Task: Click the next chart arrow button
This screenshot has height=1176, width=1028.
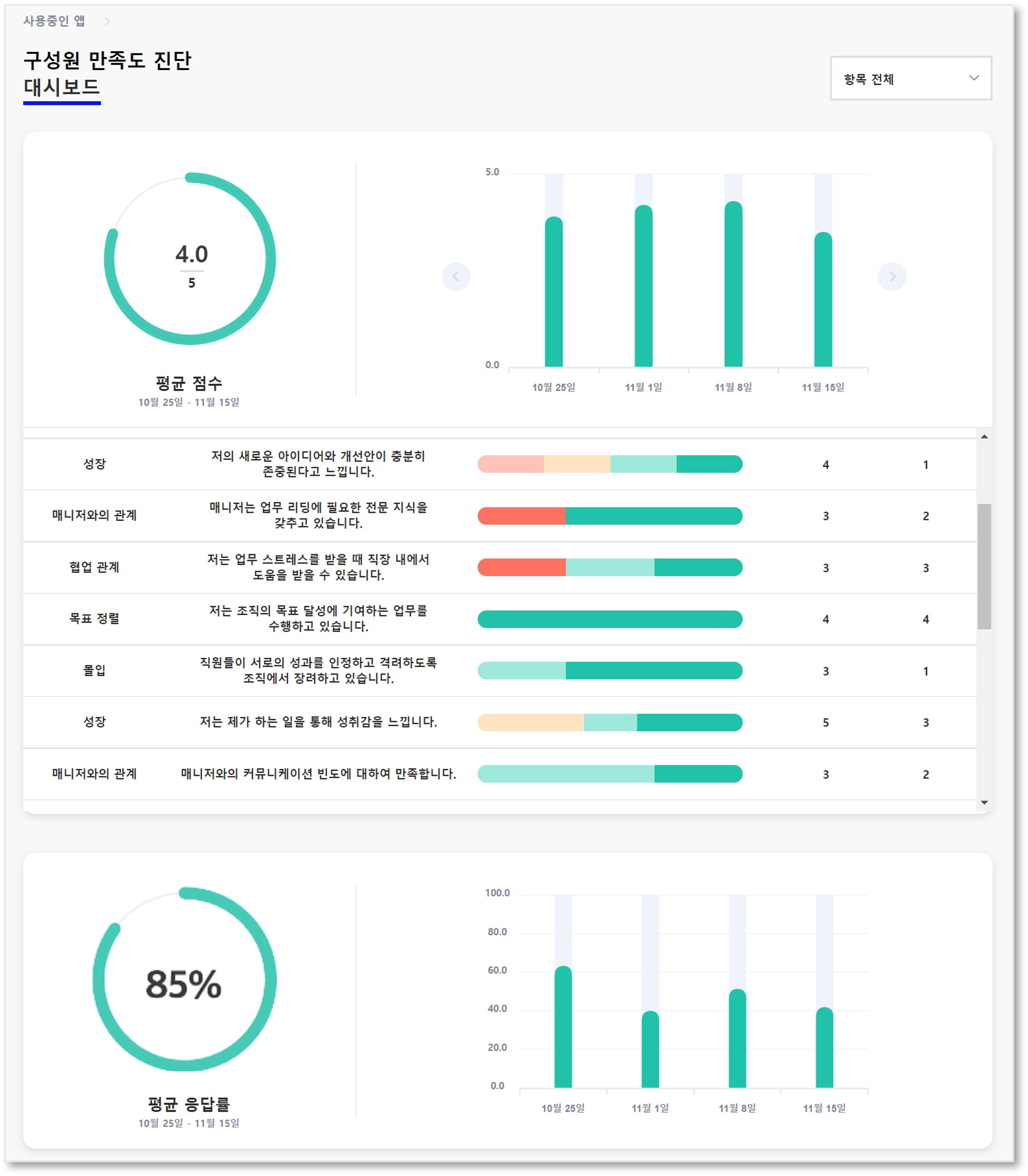Action: tap(892, 277)
